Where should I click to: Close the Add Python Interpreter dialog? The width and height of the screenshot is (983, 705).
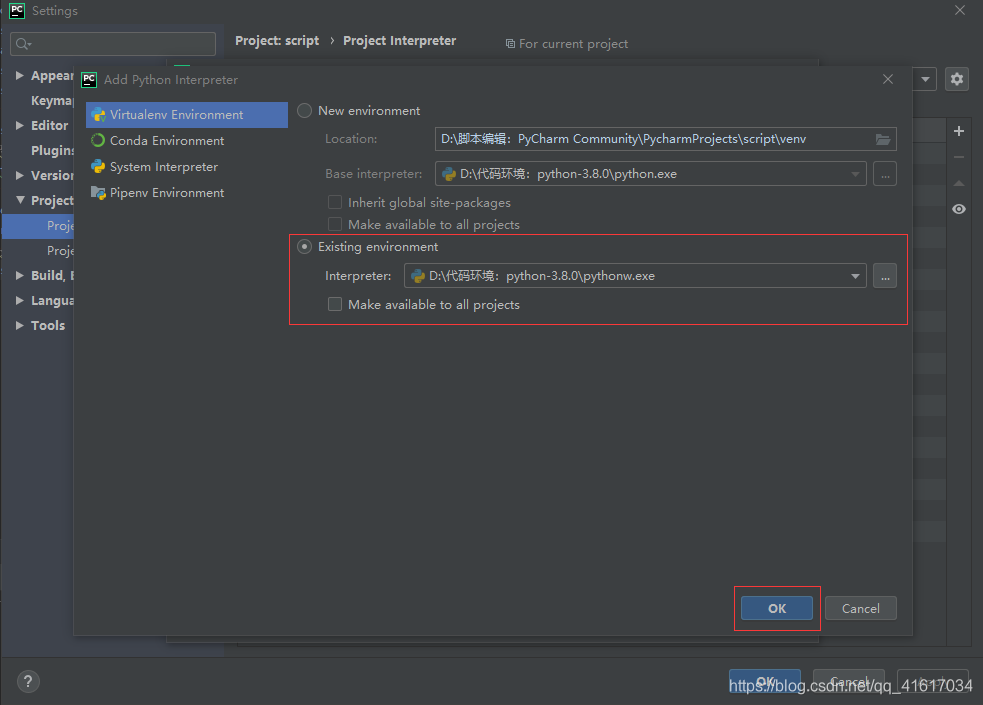pos(888,80)
